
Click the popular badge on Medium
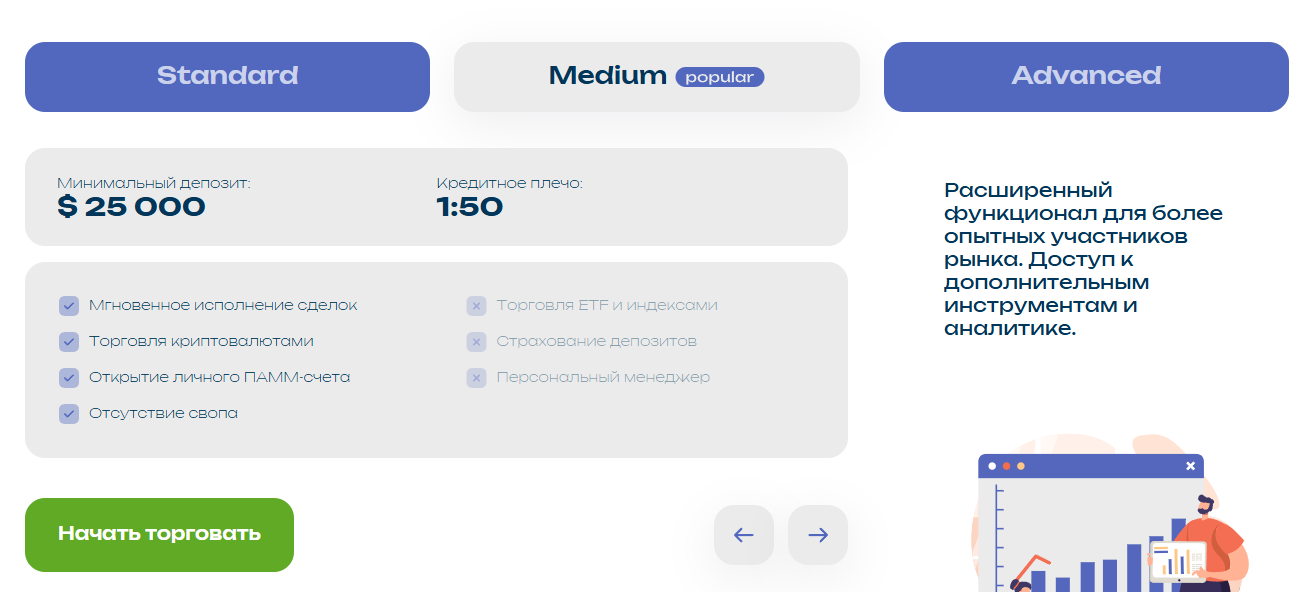click(719, 77)
